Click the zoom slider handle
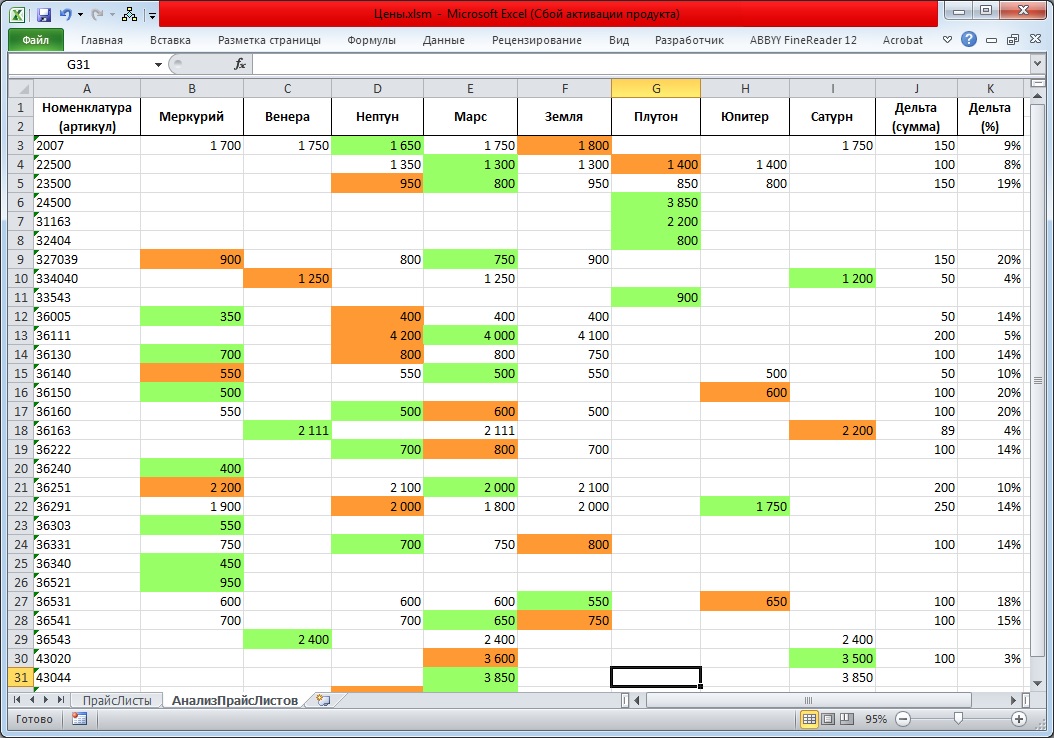Screen dimensions: 1054x738 (x=958, y=719)
